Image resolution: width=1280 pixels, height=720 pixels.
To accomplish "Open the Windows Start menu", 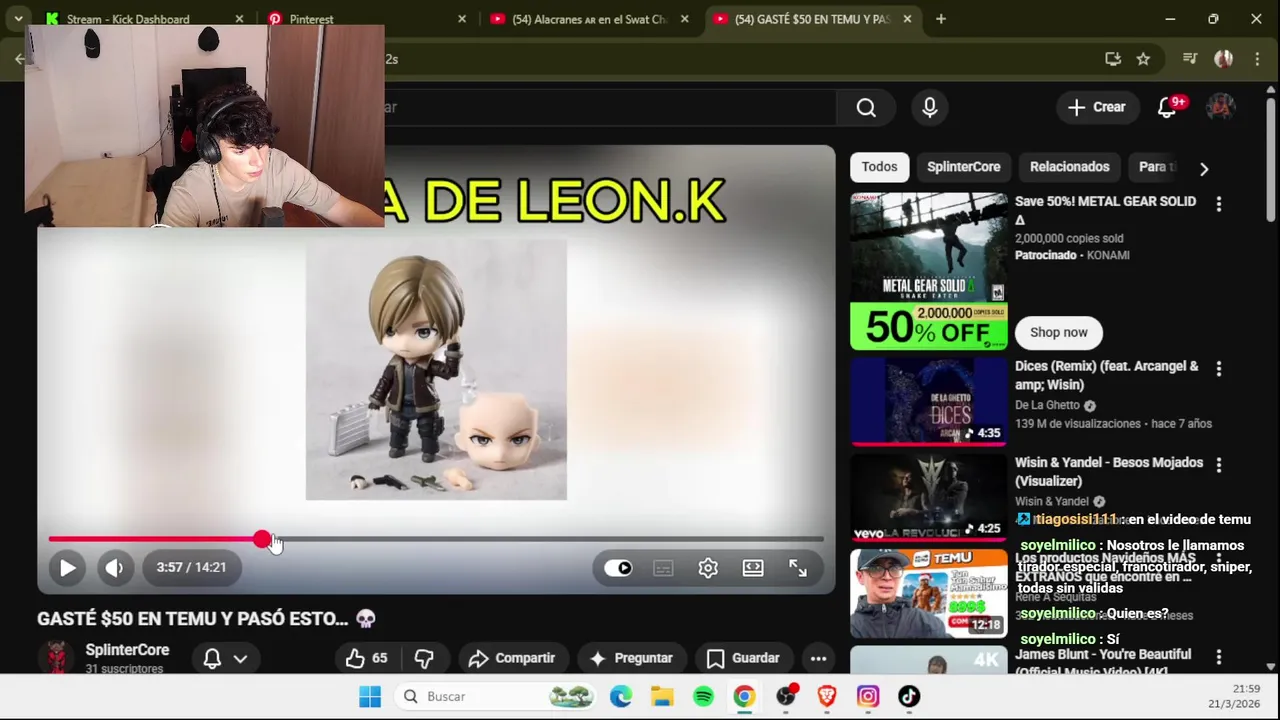I will click(370, 696).
